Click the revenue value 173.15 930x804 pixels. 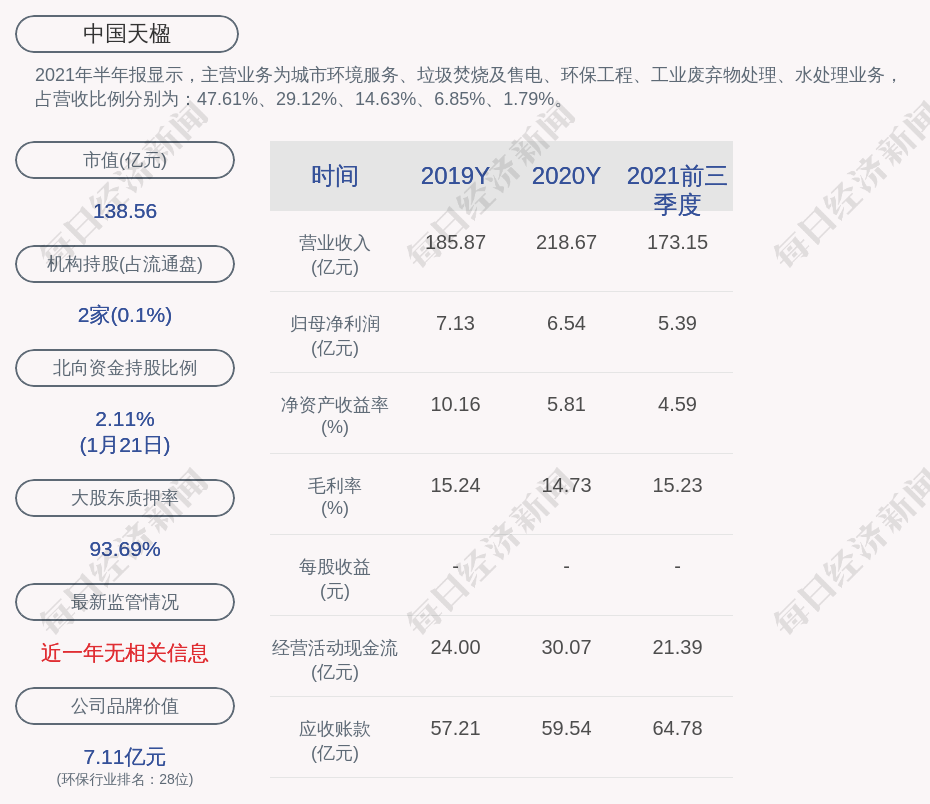(x=677, y=243)
